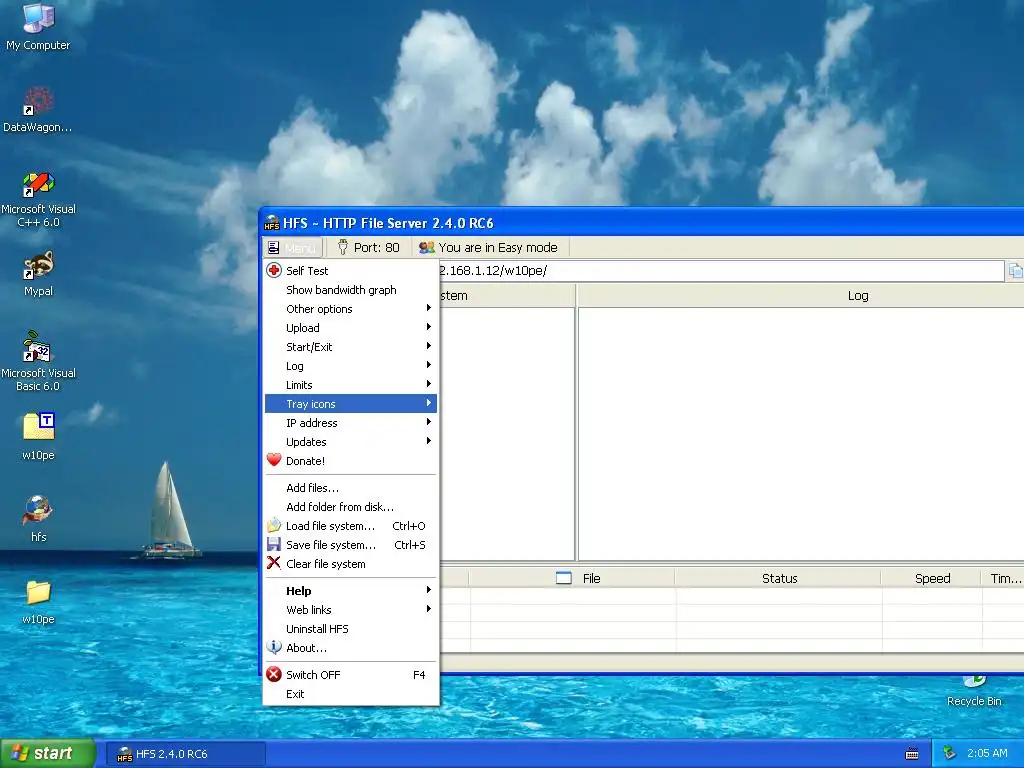Screen dimensions: 1024x768
Task: Click the red cross Self Test icon
Action: click(274, 270)
